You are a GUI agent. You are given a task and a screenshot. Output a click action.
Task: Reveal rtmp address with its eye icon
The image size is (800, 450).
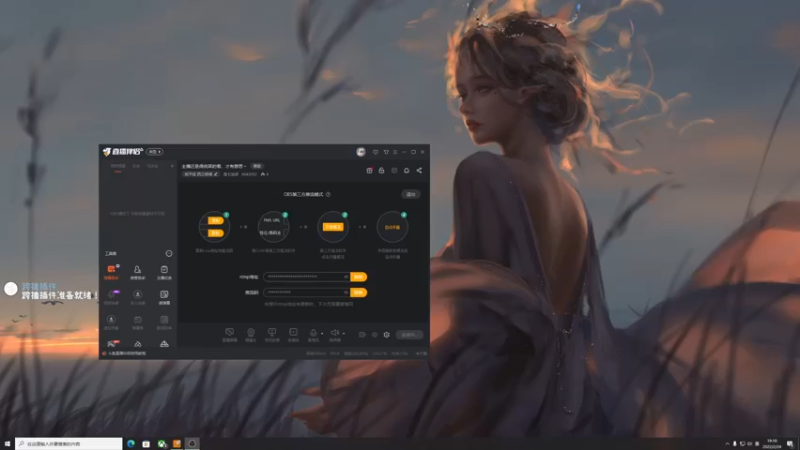pyautogui.click(x=346, y=277)
